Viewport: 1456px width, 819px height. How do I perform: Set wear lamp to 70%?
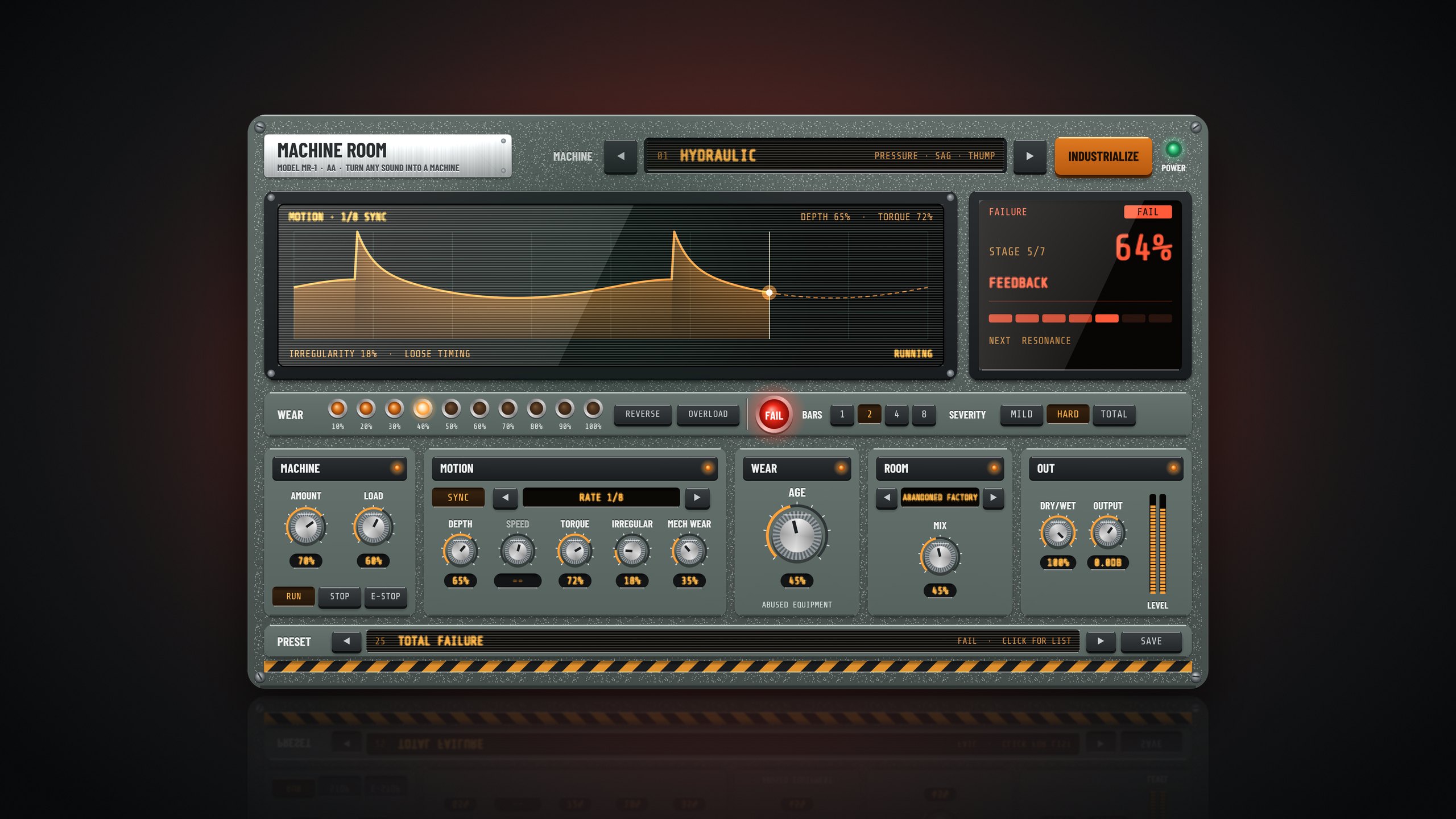coord(508,408)
